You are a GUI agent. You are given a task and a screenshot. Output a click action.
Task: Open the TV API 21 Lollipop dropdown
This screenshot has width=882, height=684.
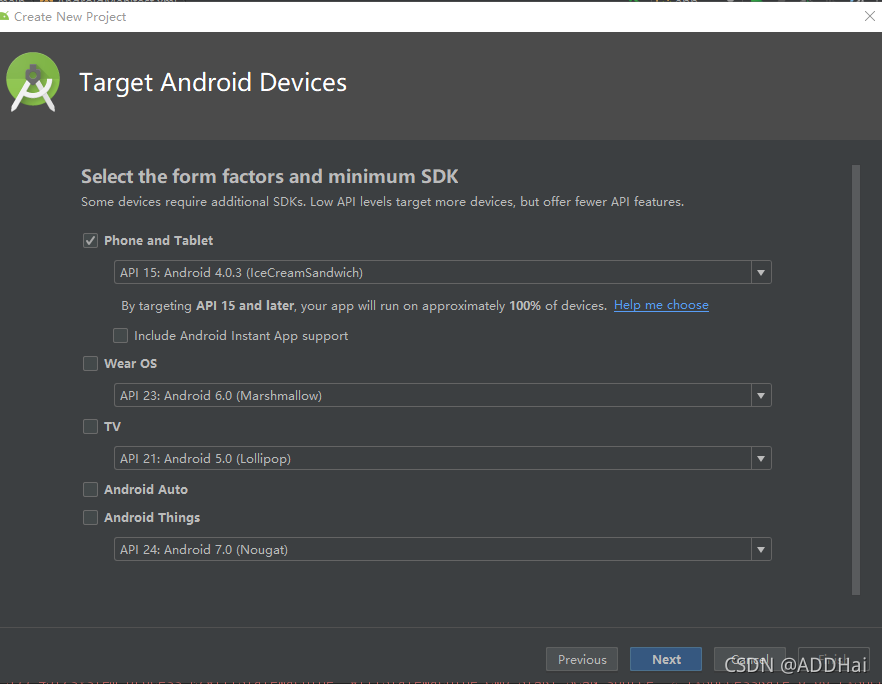click(761, 458)
